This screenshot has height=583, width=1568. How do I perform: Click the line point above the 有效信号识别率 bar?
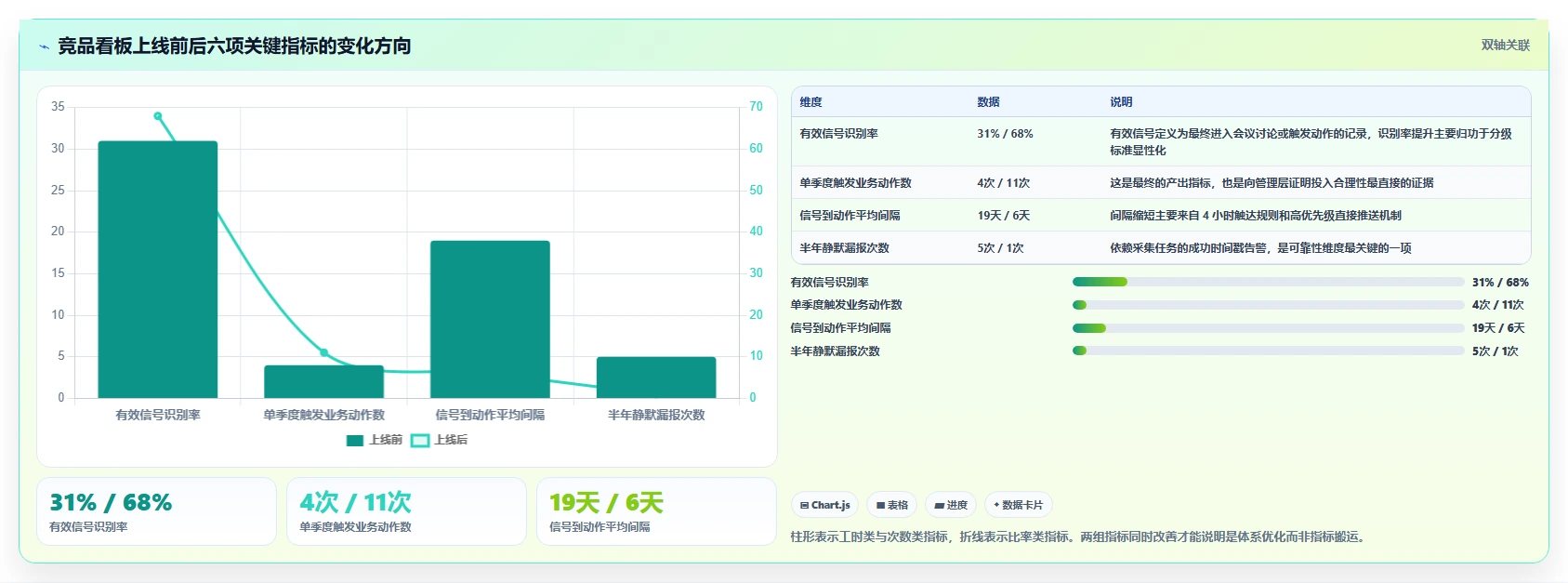158,116
